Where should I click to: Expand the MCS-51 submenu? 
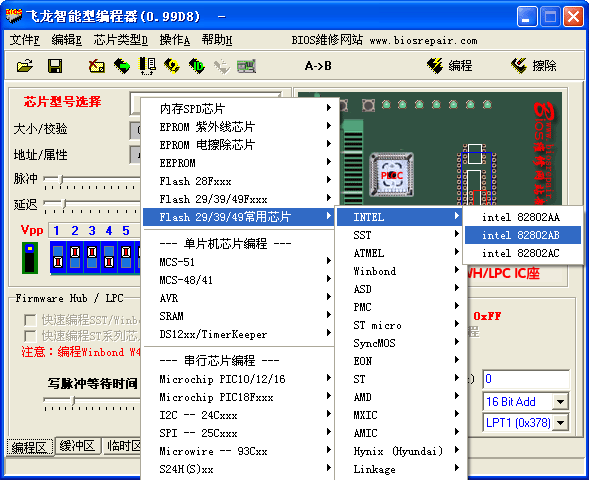[239, 262]
